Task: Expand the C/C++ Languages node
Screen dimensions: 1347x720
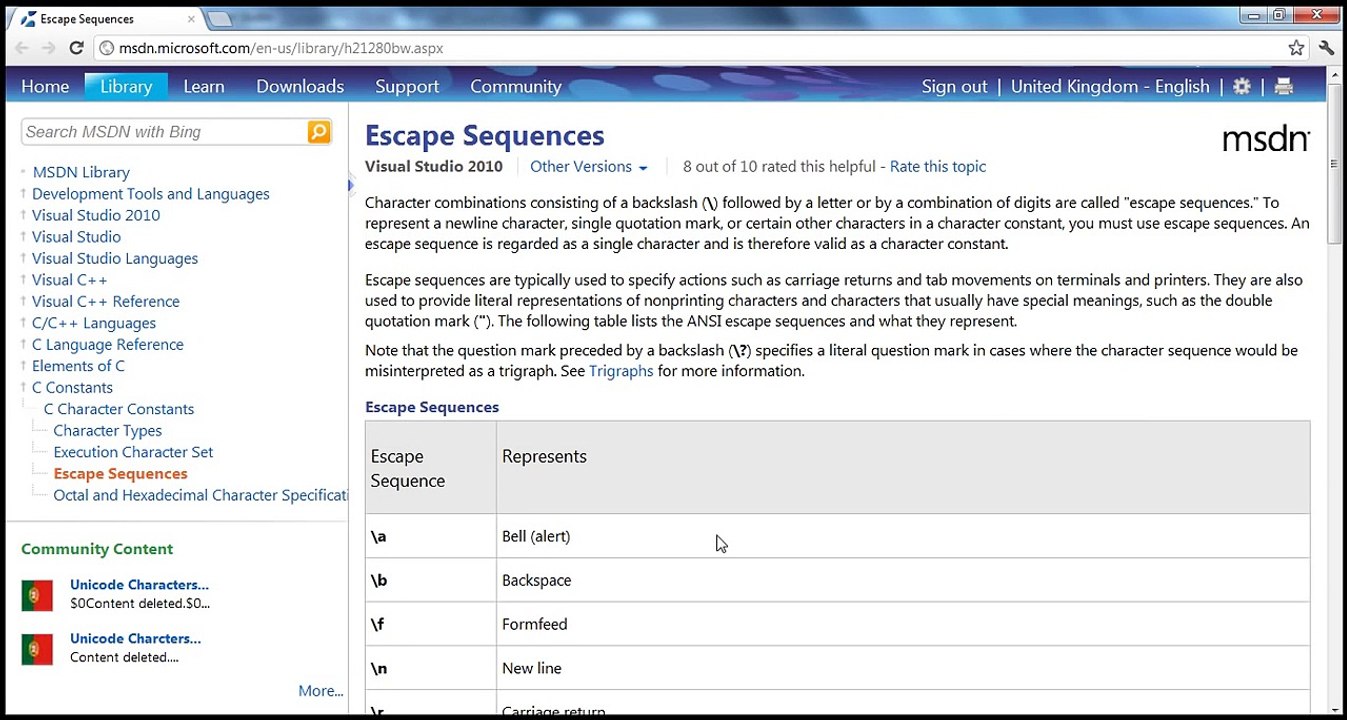Action: tap(23, 323)
